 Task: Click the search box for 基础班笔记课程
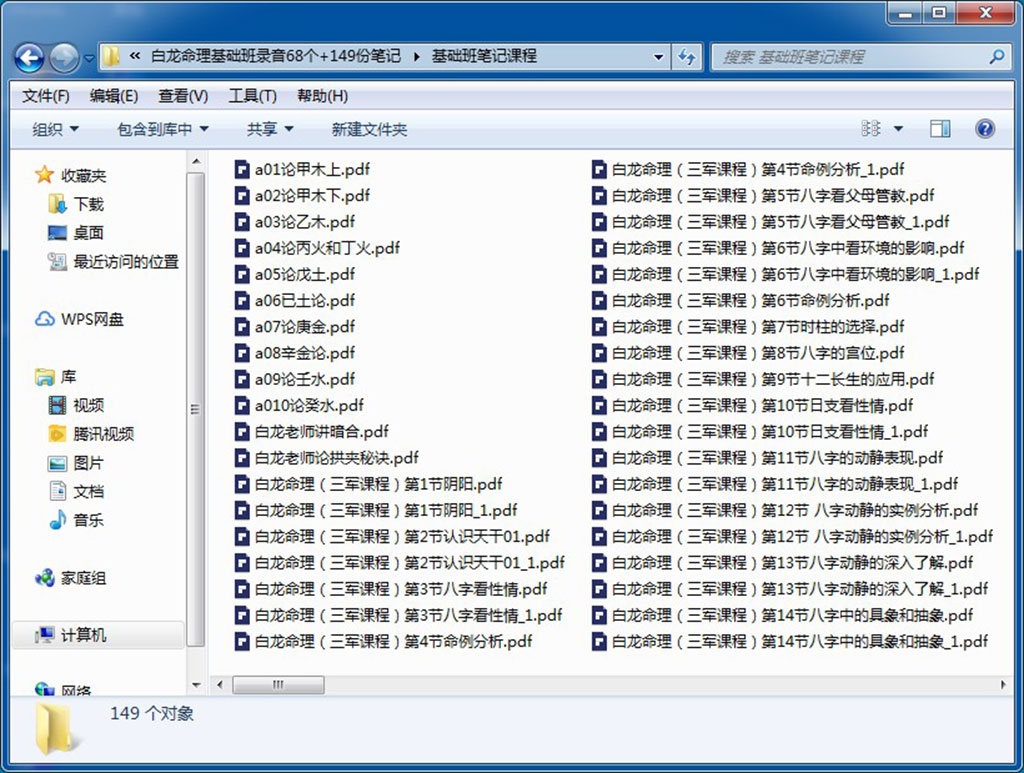pyautogui.click(x=849, y=57)
